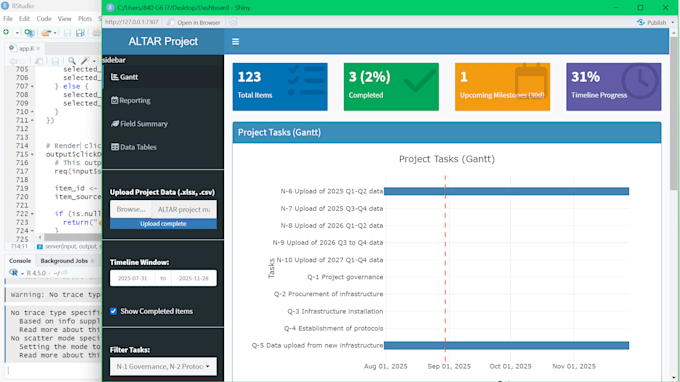Screen dimensions: 680x382
Task: Click Open in Browser in the Shiny window
Action: click(x=194, y=22)
